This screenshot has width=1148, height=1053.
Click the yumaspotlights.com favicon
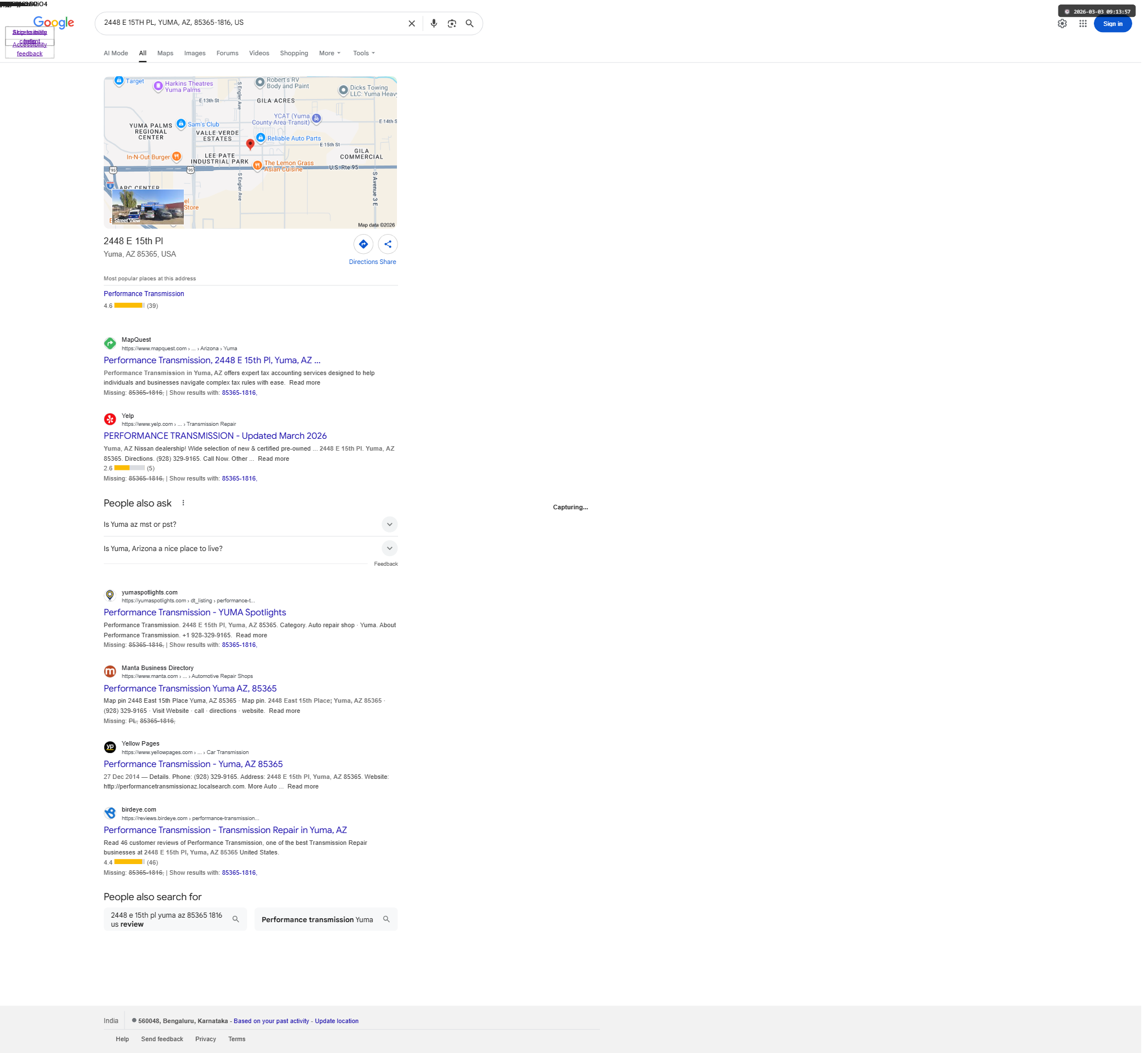coord(111,599)
